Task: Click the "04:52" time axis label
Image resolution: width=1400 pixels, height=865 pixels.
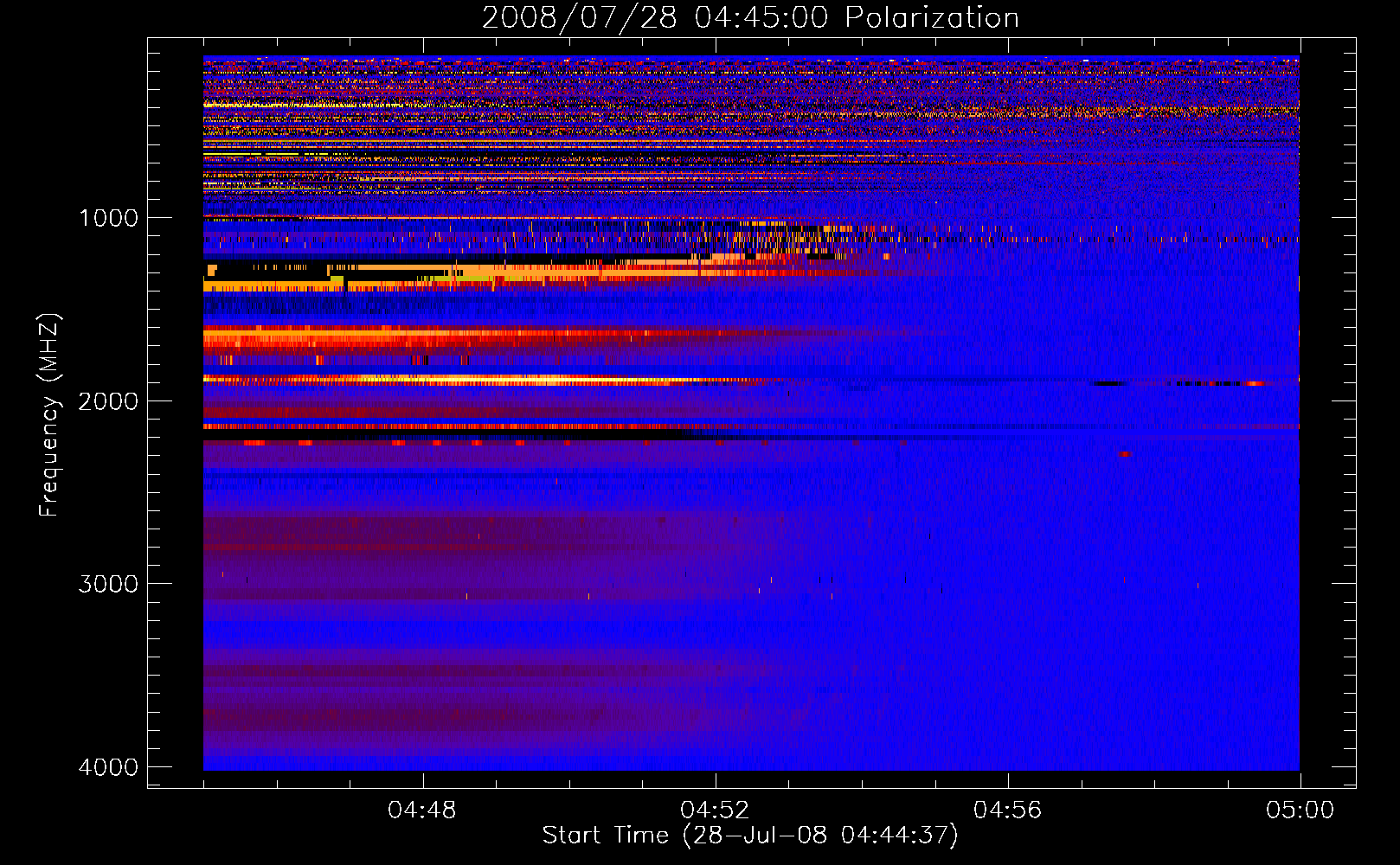Action: pyautogui.click(x=715, y=811)
